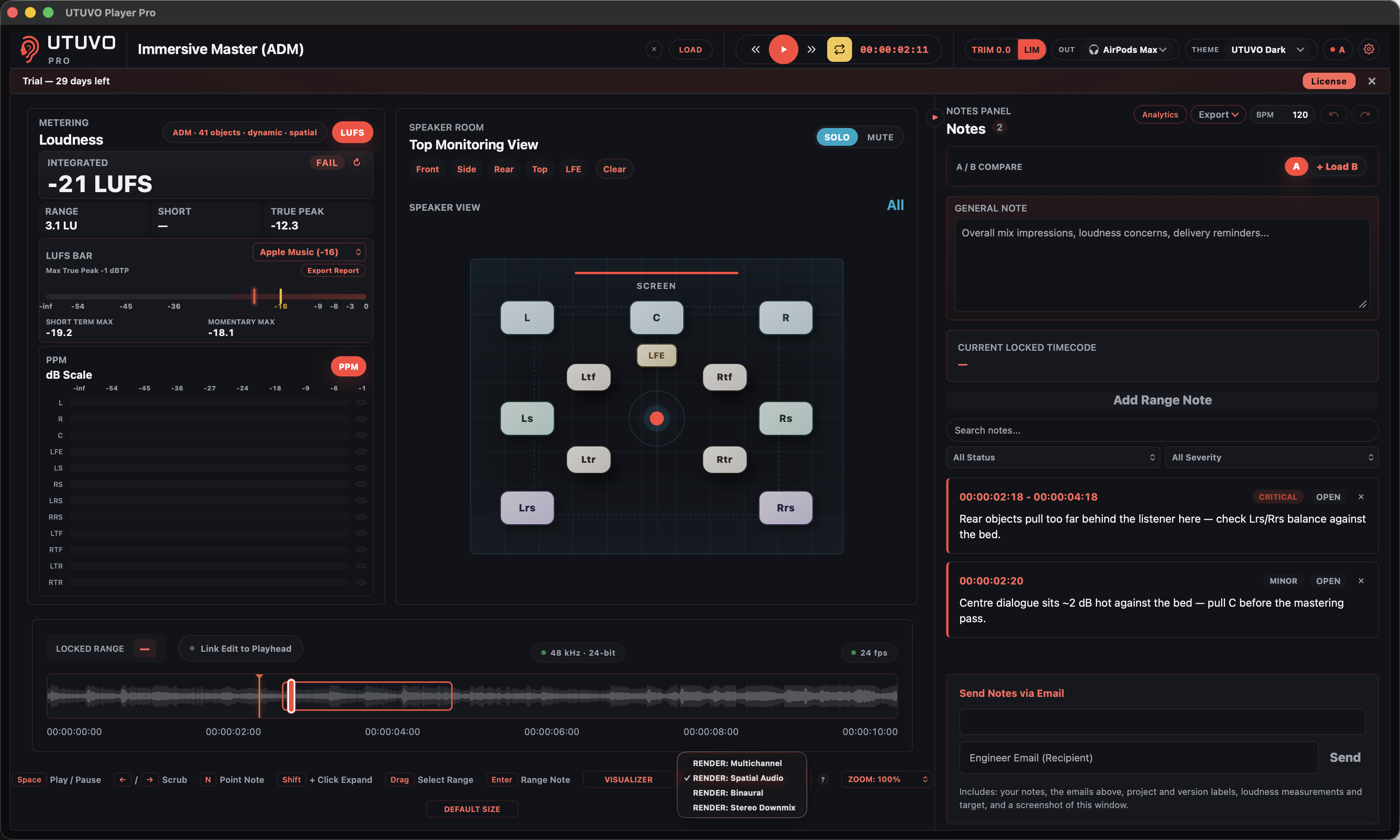Focus the Search notes field
The width and height of the screenshot is (1400, 840).
(1162, 430)
